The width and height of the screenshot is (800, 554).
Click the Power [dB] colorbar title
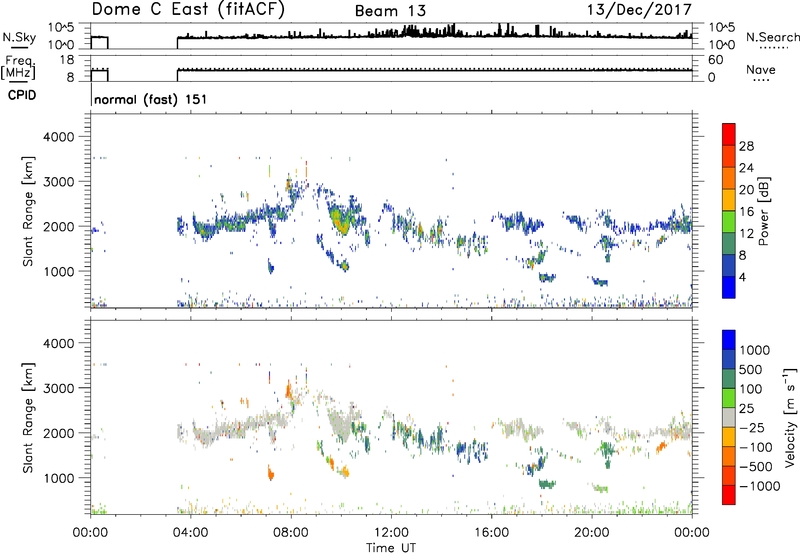763,211
